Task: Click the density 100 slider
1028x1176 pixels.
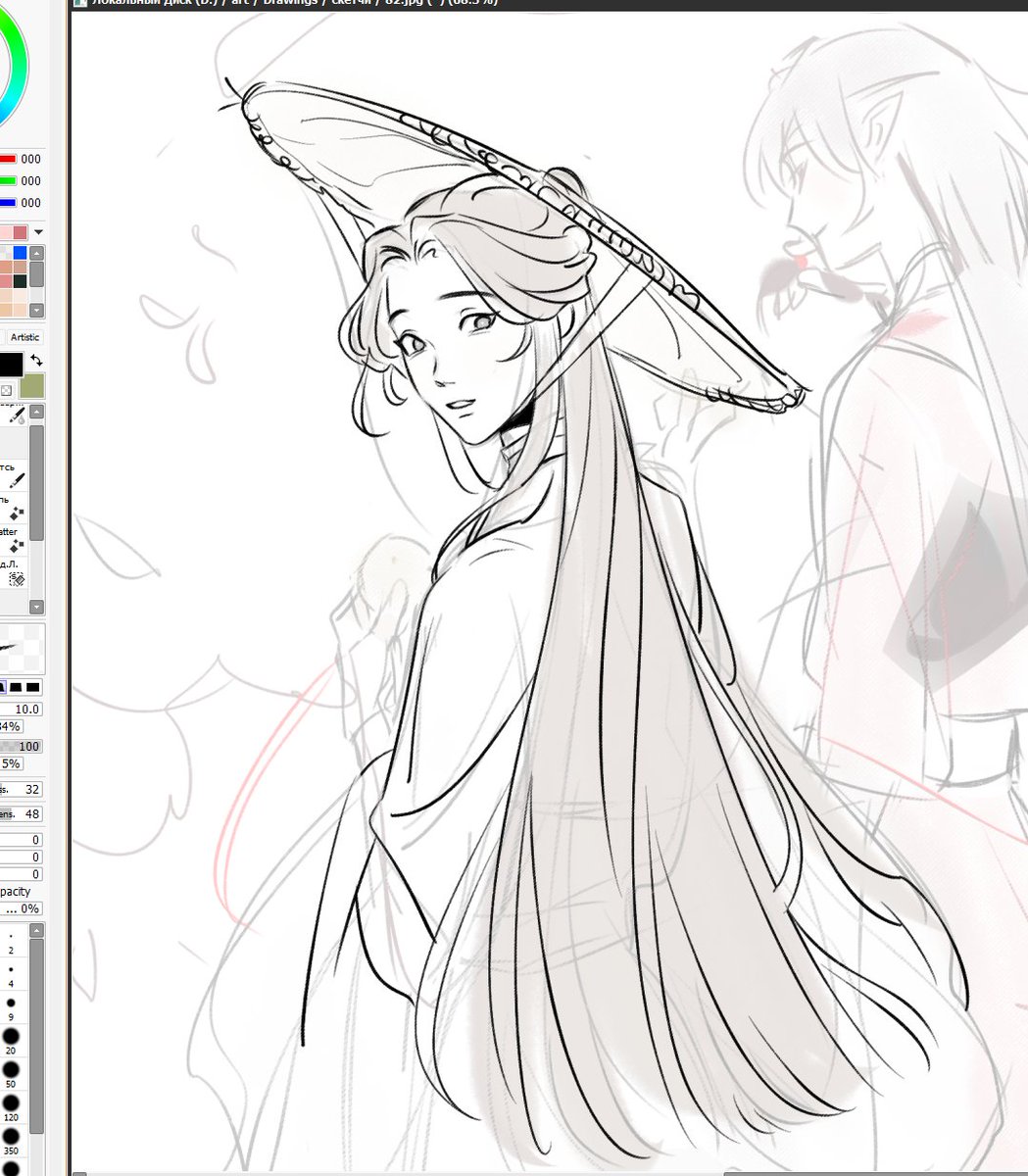Action: [21, 746]
